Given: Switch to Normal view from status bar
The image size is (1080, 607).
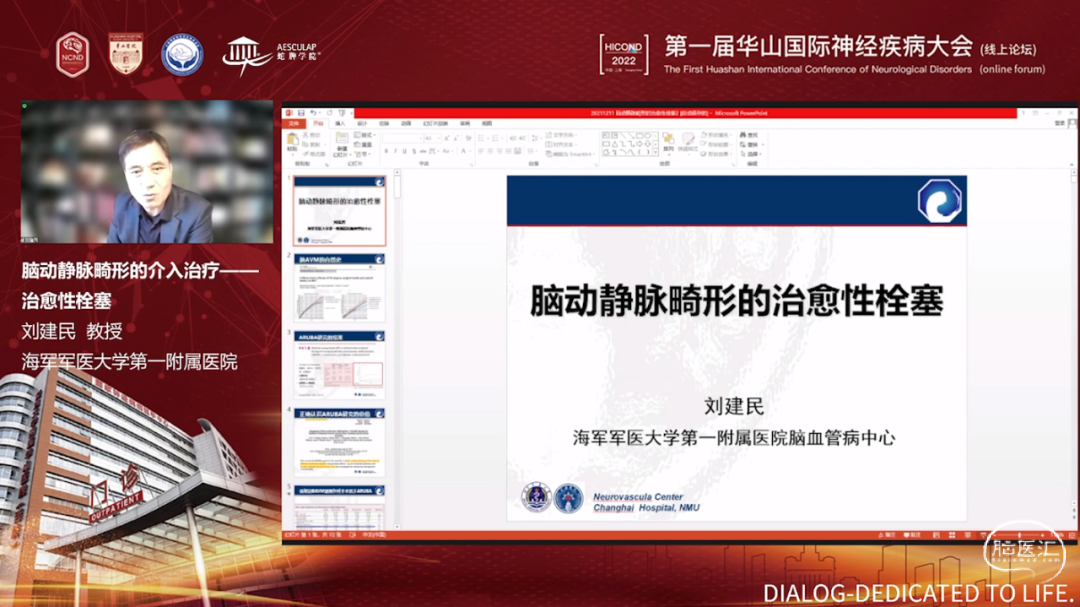Looking at the screenshot, I should click(936, 535).
